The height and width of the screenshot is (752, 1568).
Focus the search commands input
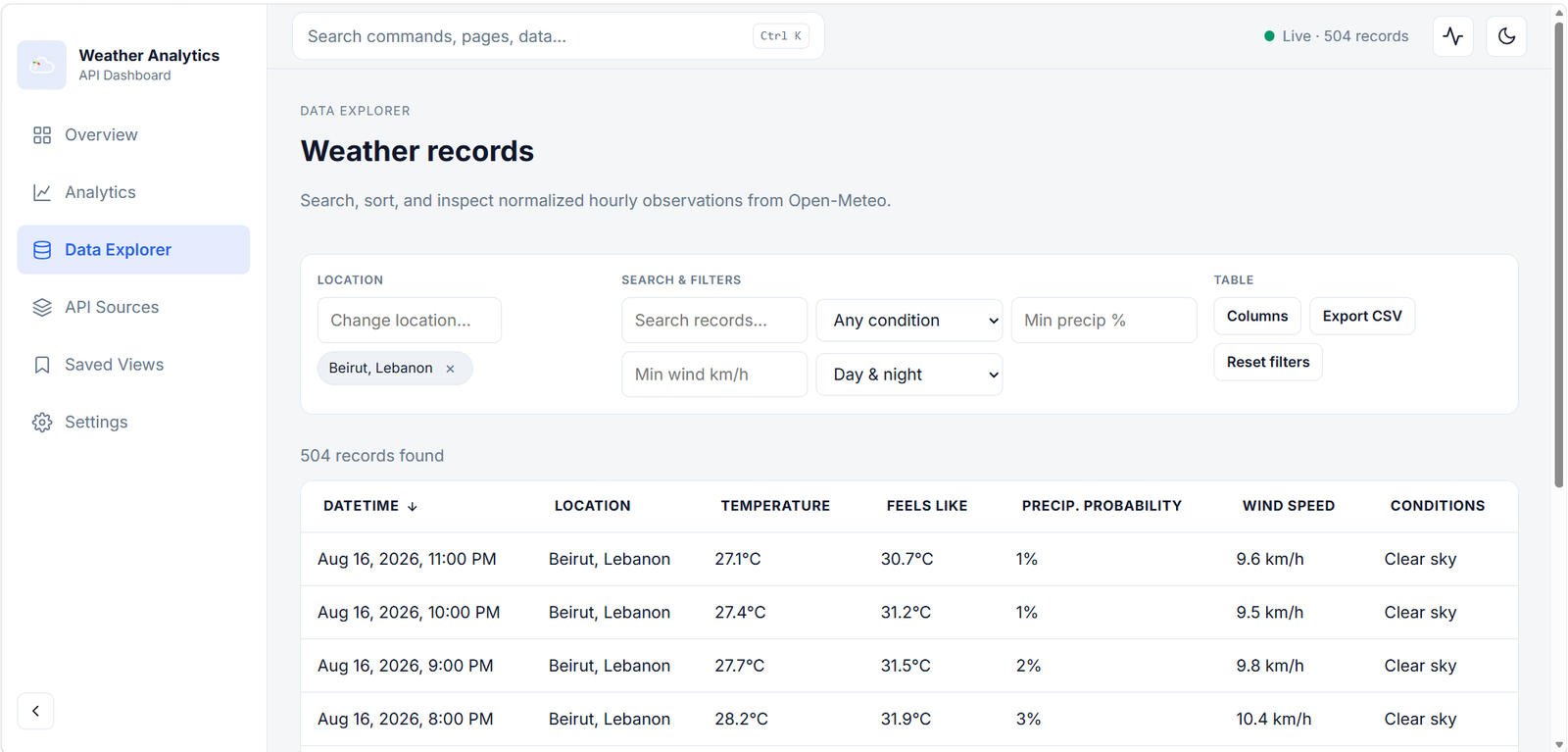558,36
